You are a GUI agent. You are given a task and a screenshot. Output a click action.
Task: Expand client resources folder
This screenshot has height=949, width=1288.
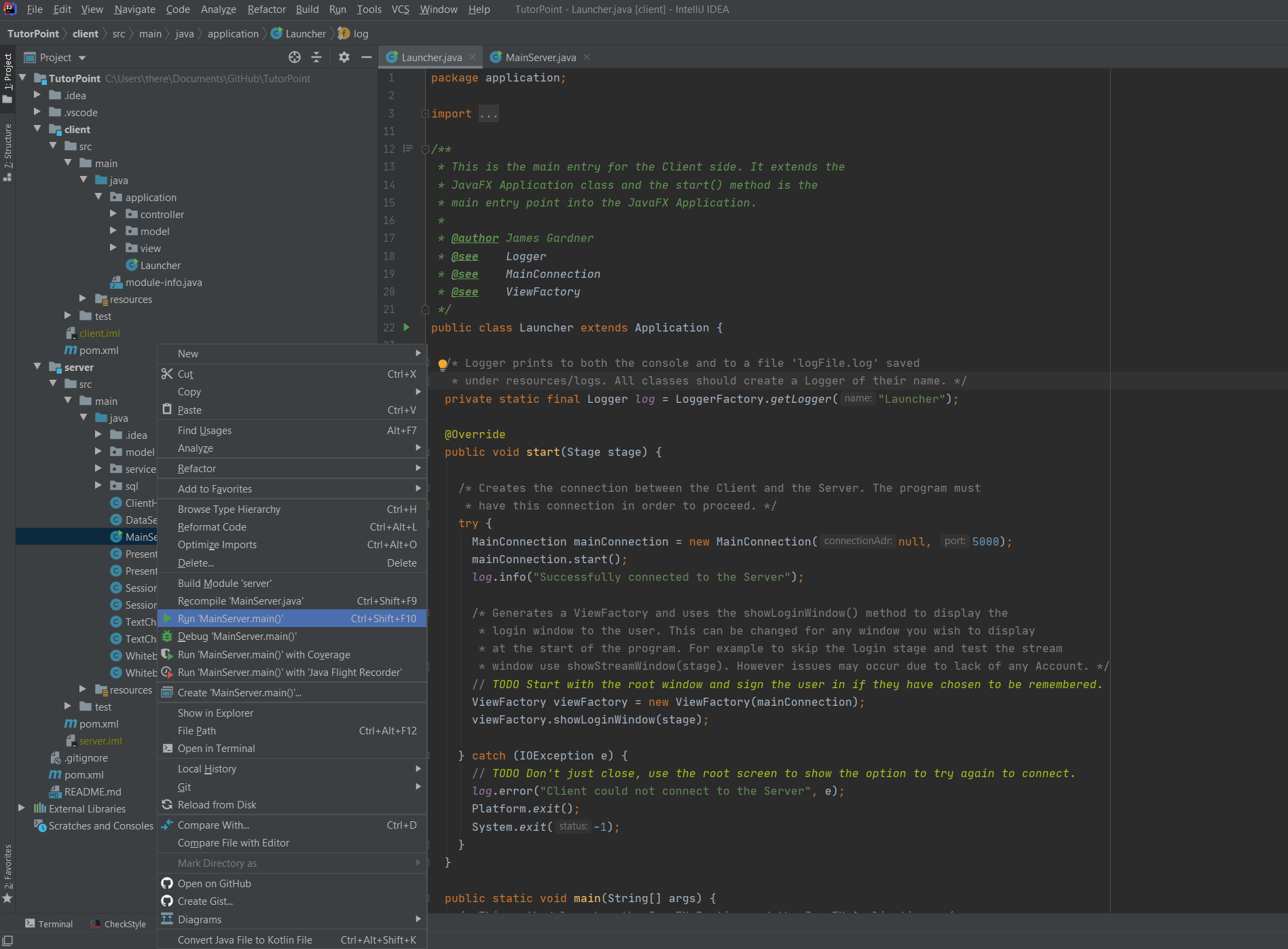tap(84, 299)
